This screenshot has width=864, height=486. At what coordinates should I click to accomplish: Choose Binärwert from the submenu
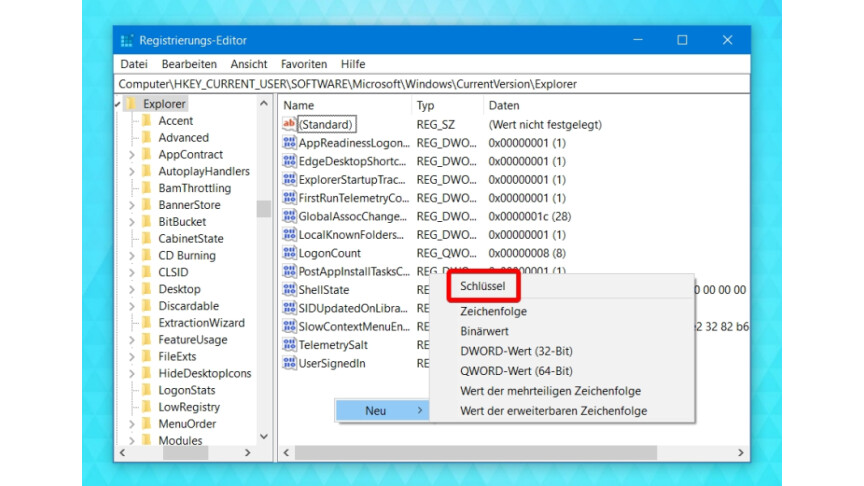tap(484, 331)
